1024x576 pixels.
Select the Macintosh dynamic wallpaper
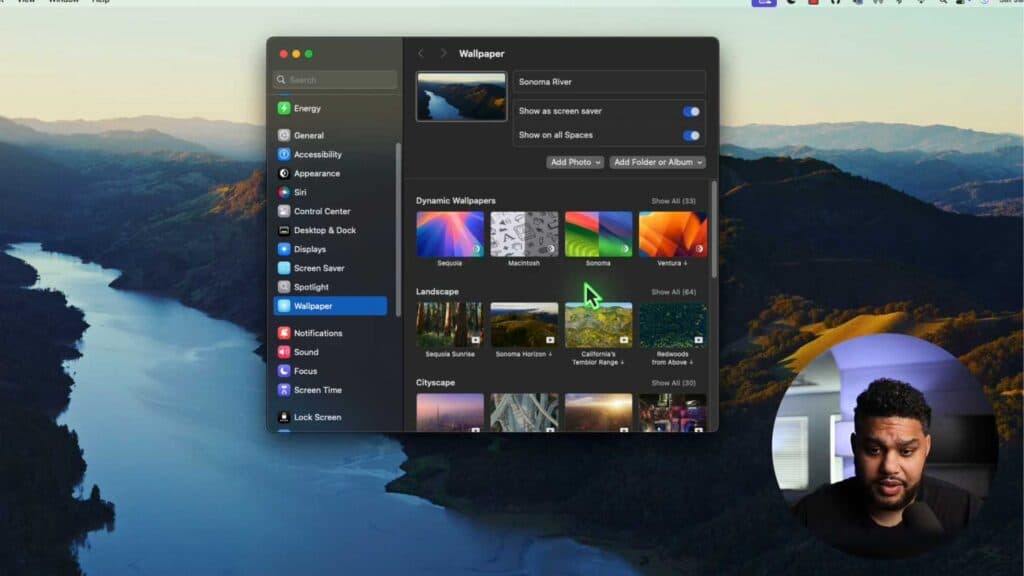pos(524,234)
